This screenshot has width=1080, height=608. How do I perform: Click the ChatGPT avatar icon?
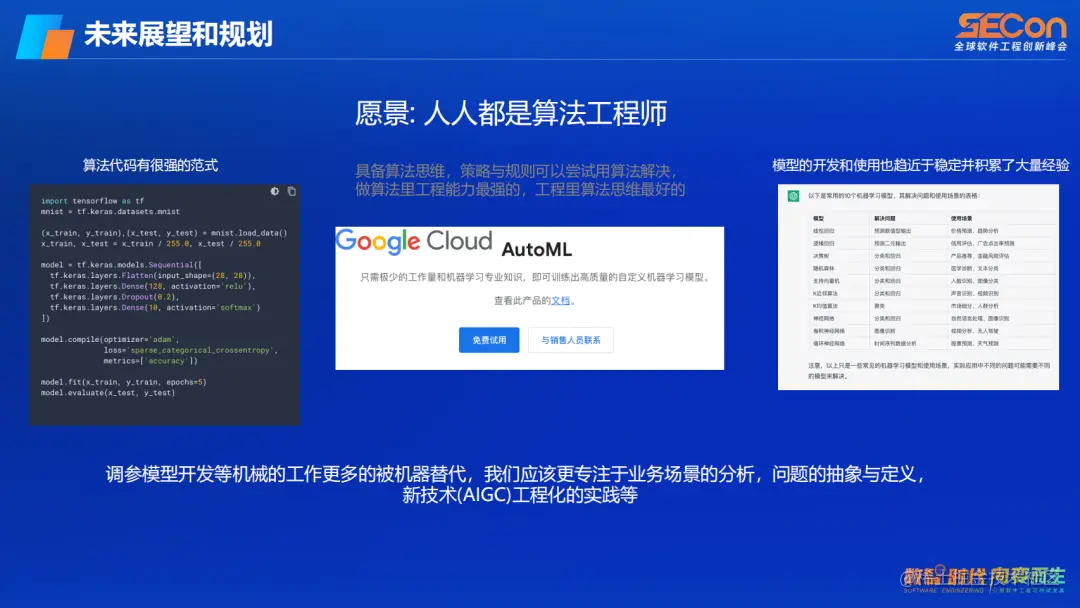pos(793,196)
